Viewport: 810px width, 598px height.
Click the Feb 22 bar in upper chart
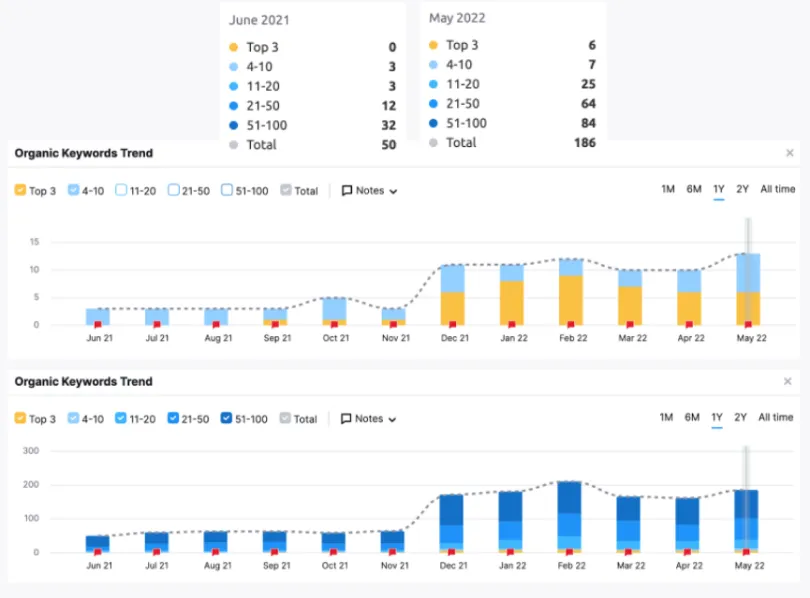click(x=571, y=292)
